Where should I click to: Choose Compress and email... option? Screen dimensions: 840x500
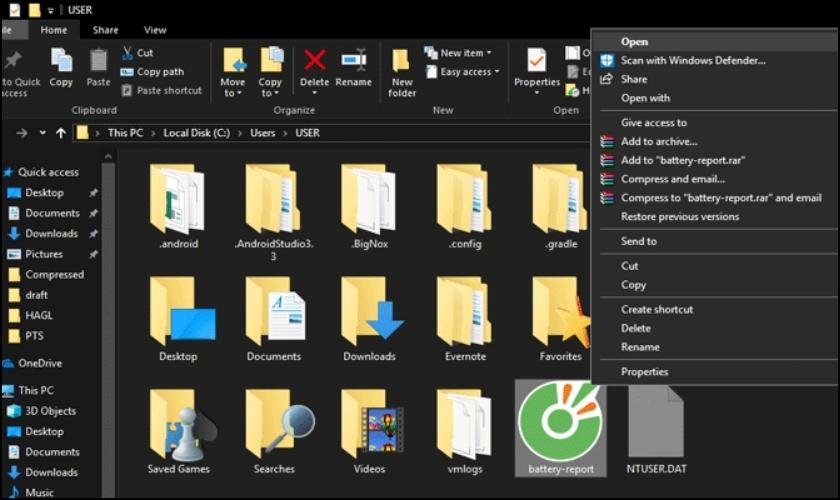coord(715,179)
